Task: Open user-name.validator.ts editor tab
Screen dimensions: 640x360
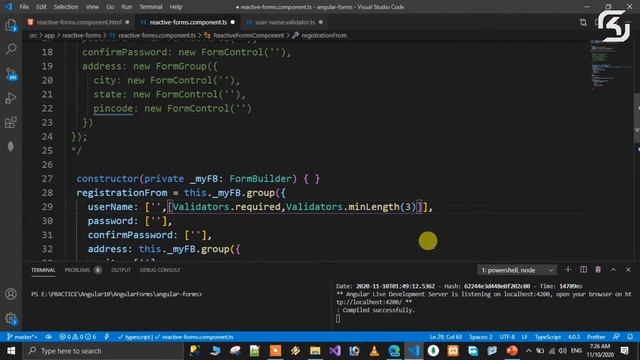Action: [284, 22]
